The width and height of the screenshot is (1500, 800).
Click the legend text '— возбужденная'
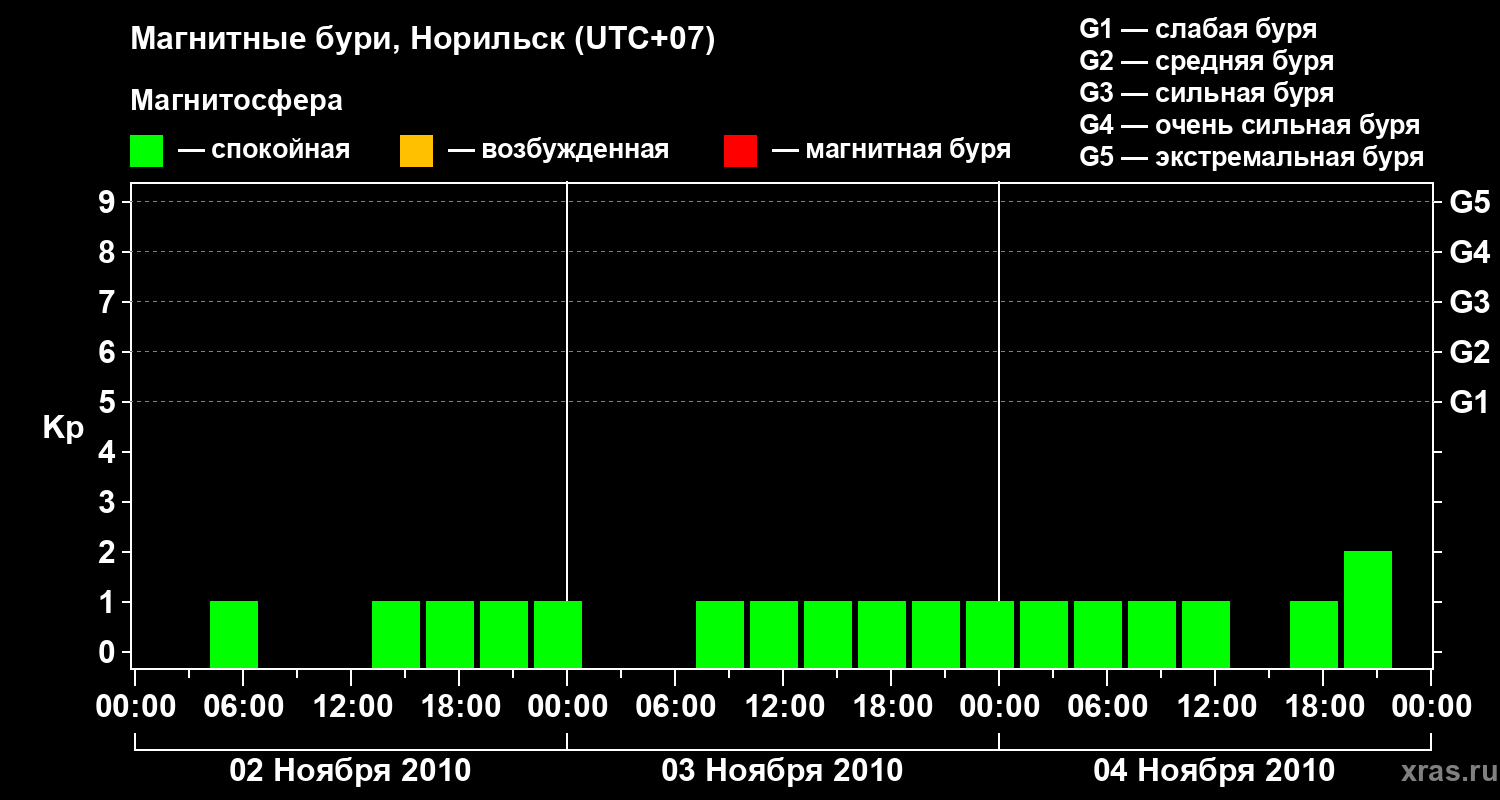coord(558,150)
